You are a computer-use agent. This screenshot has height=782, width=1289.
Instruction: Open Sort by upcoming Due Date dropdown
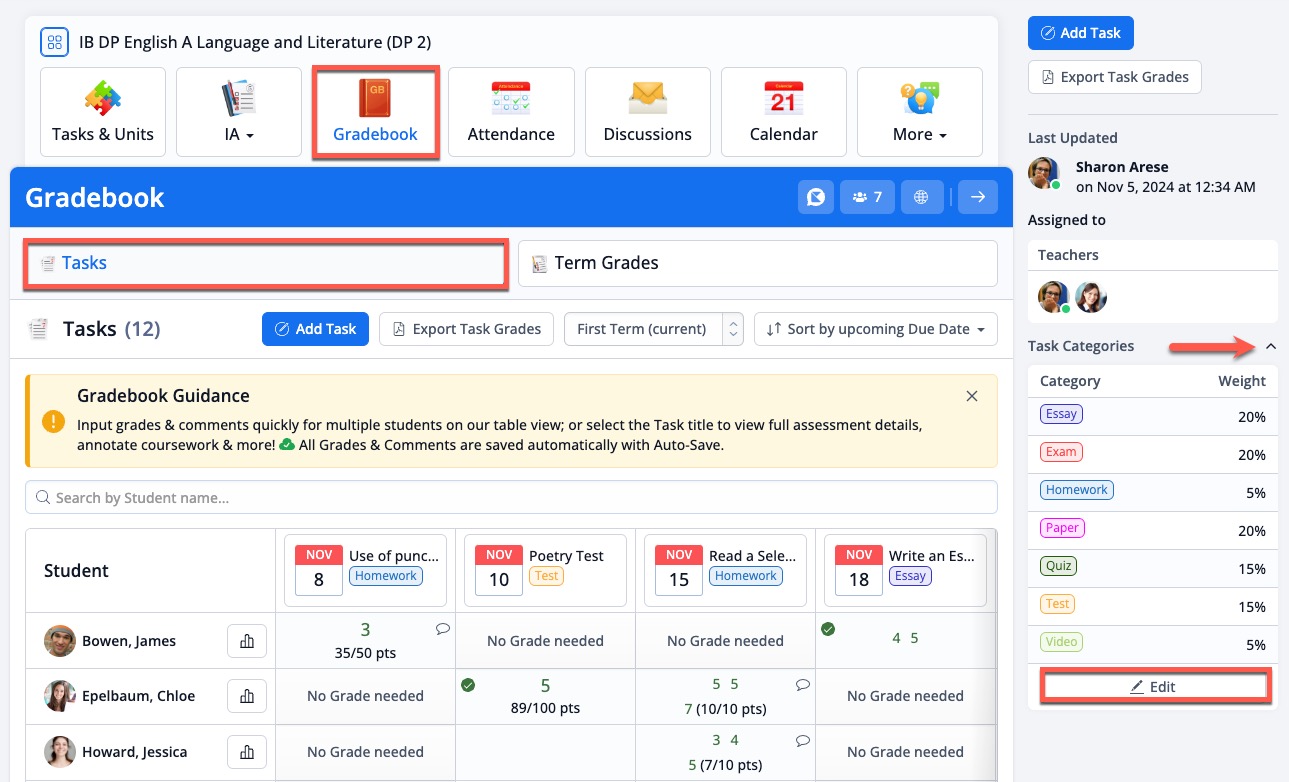(x=876, y=329)
